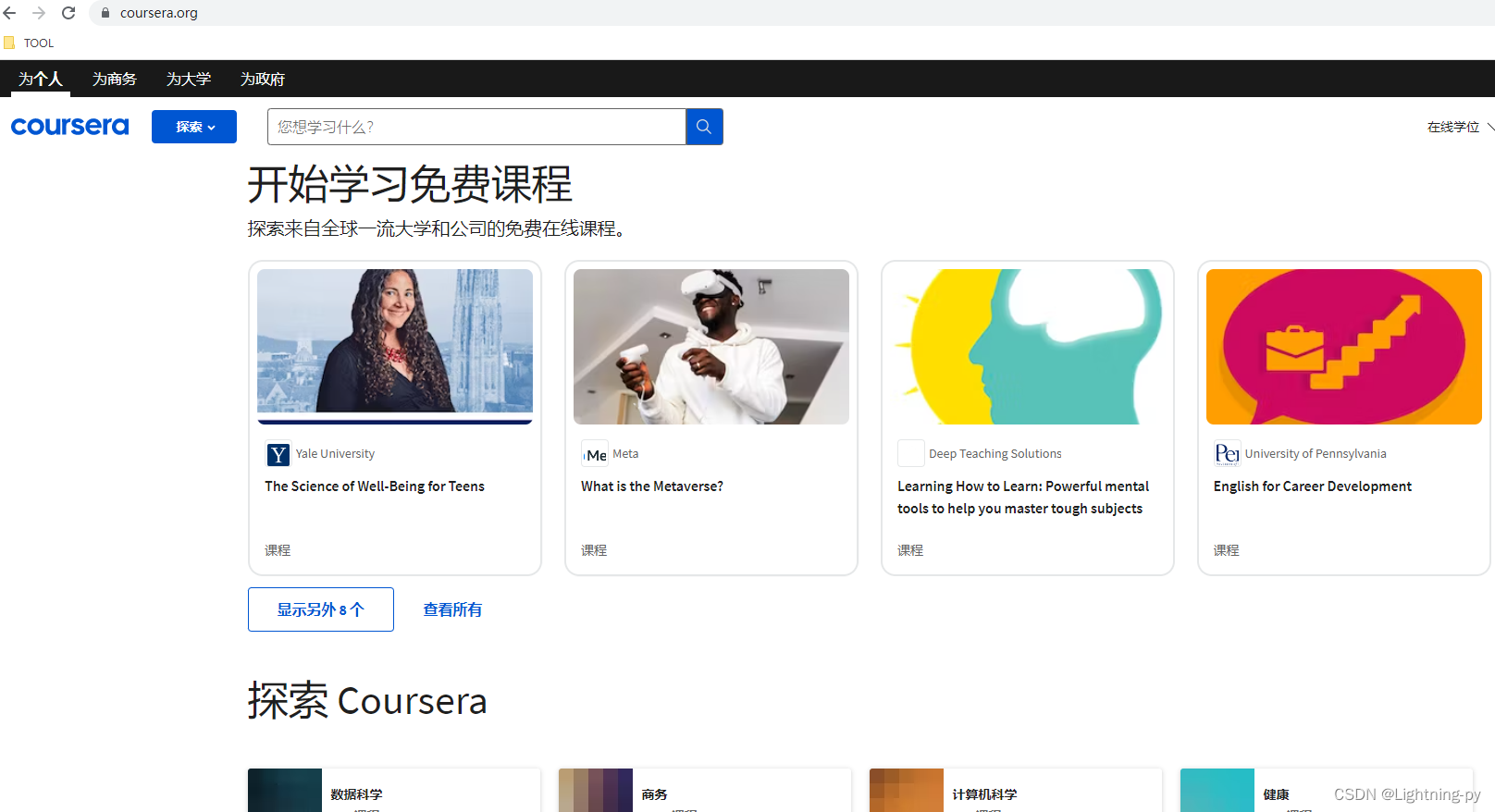The image size is (1495, 812).
Task: Select the 为个人 tab
Action: [41, 80]
